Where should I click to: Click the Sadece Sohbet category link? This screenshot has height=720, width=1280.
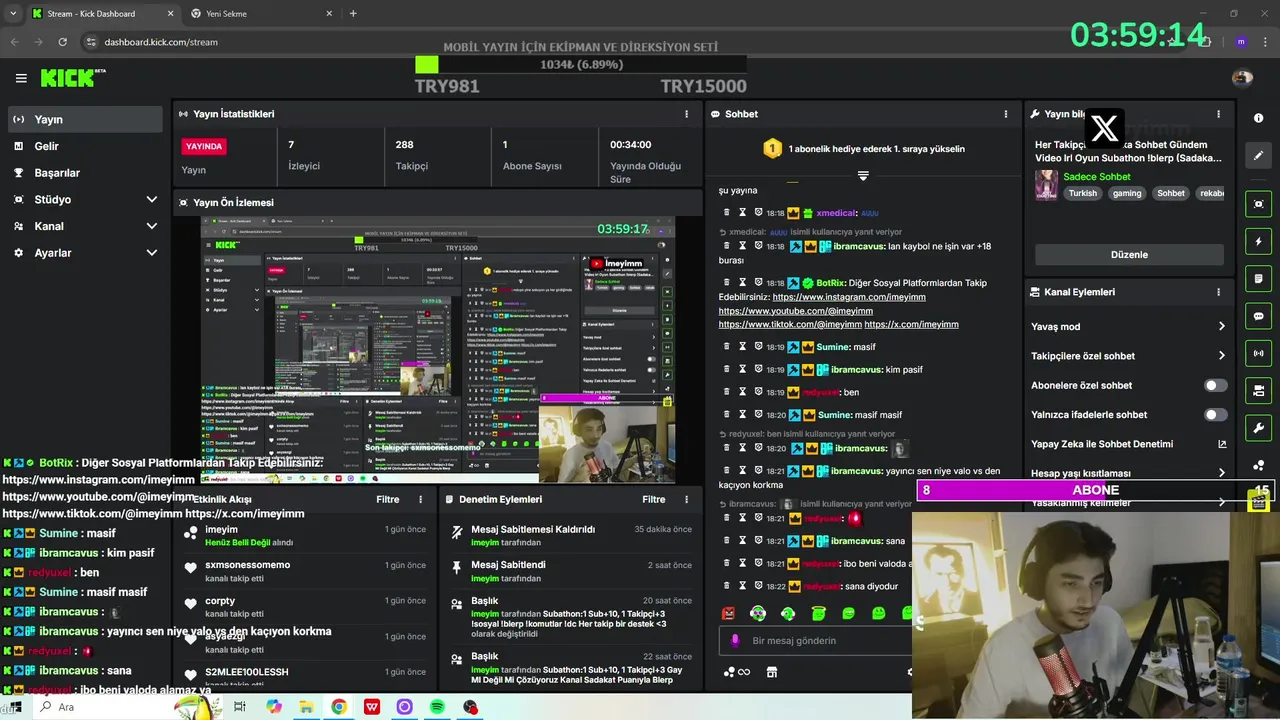coord(1097,177)
